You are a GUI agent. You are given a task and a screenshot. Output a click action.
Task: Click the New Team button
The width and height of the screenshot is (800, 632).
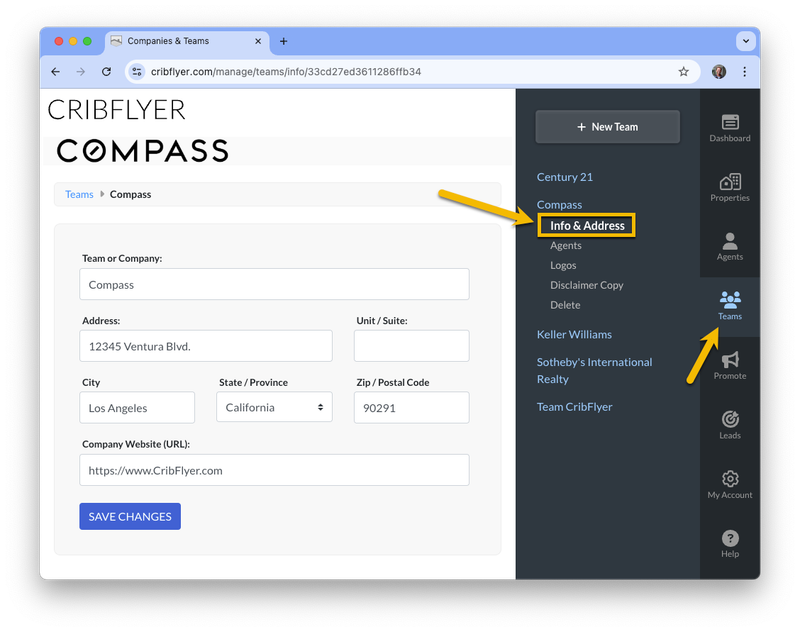click(608, 127)
